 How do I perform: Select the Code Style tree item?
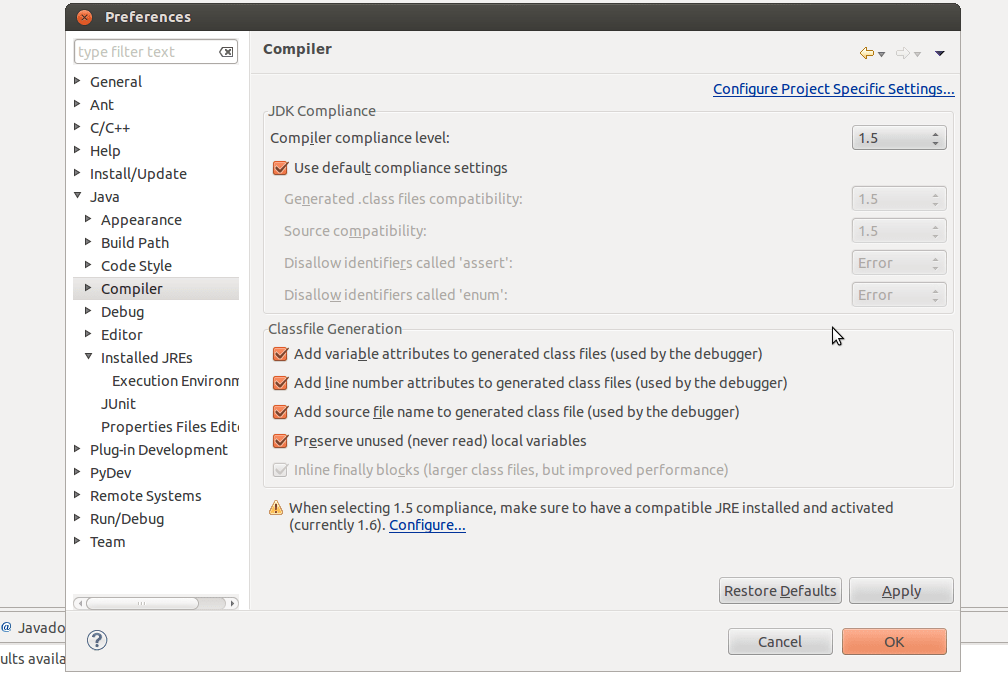click(x=136, y=266)
